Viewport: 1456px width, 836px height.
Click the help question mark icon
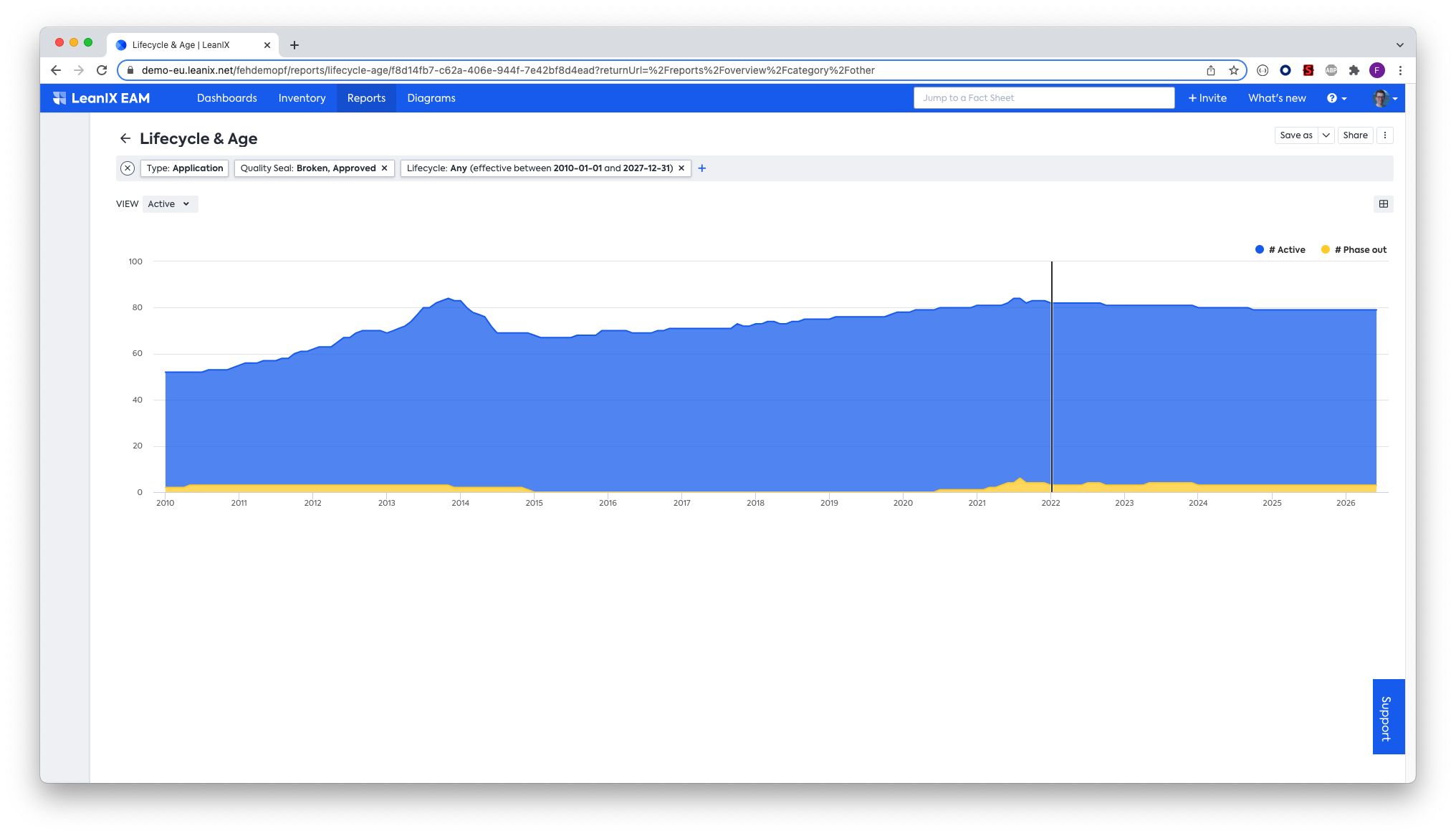pyautogui.click(x=1332, y=98)
